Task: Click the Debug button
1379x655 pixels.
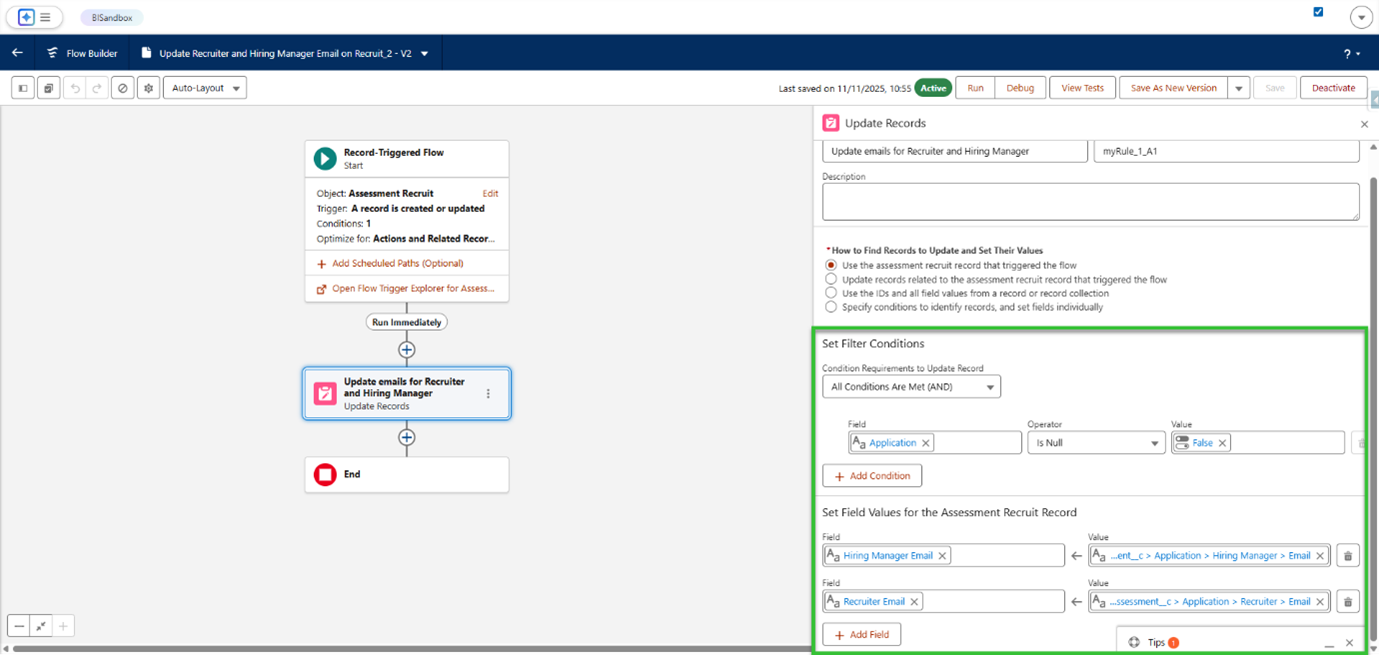Action: 1020,88
